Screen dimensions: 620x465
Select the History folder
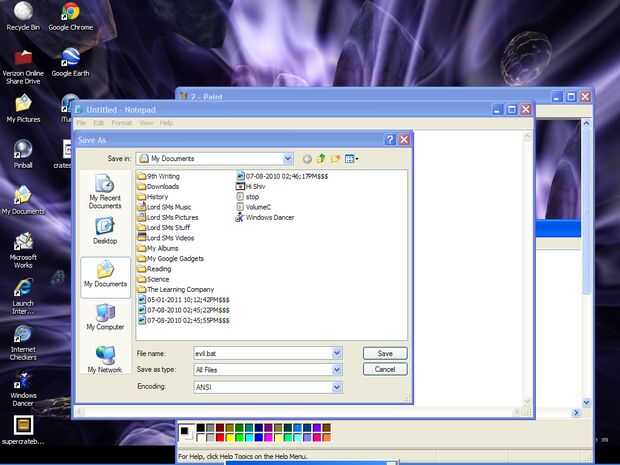(x=153, y=197)
